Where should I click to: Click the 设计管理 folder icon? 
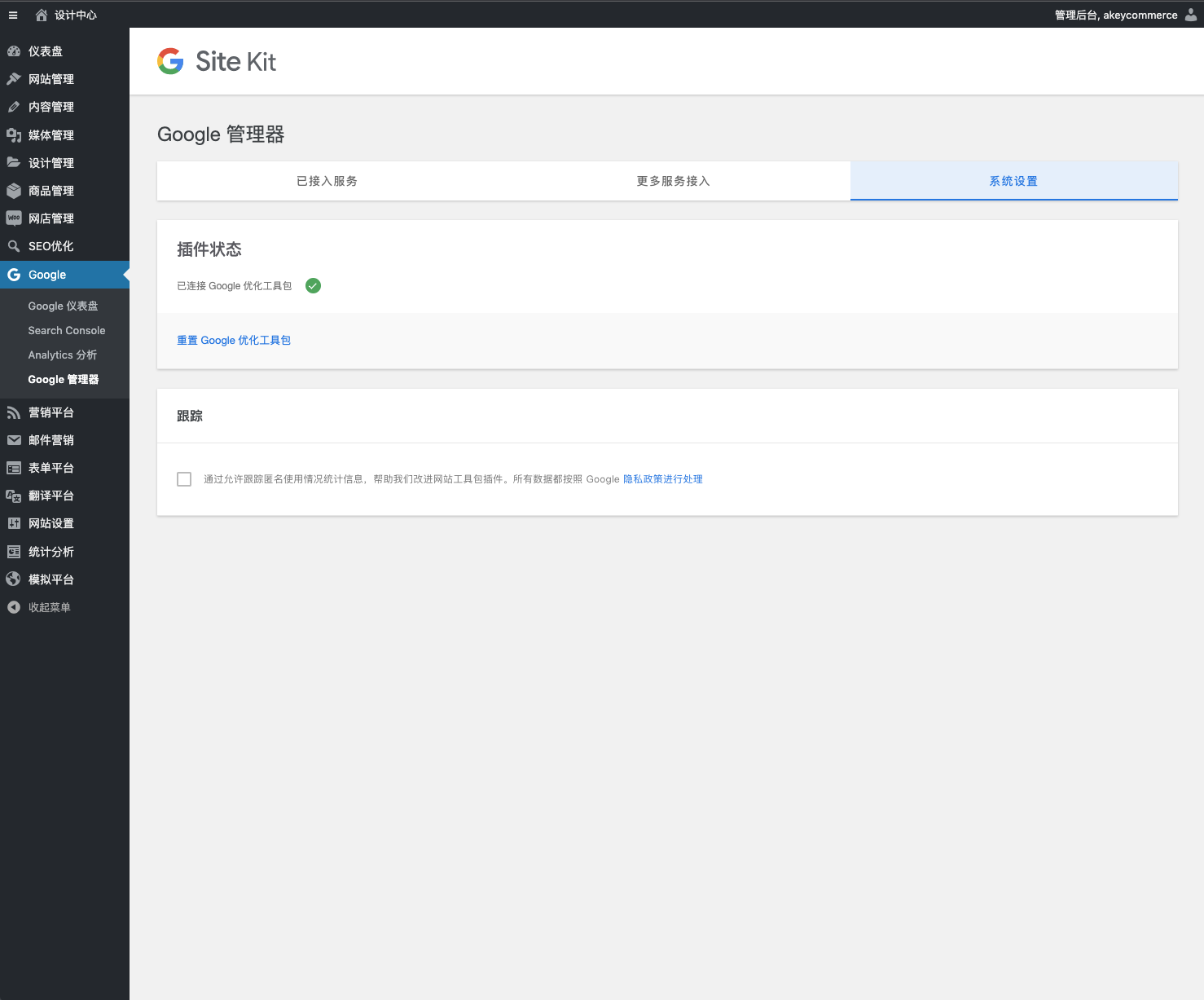tap(14, 163)
